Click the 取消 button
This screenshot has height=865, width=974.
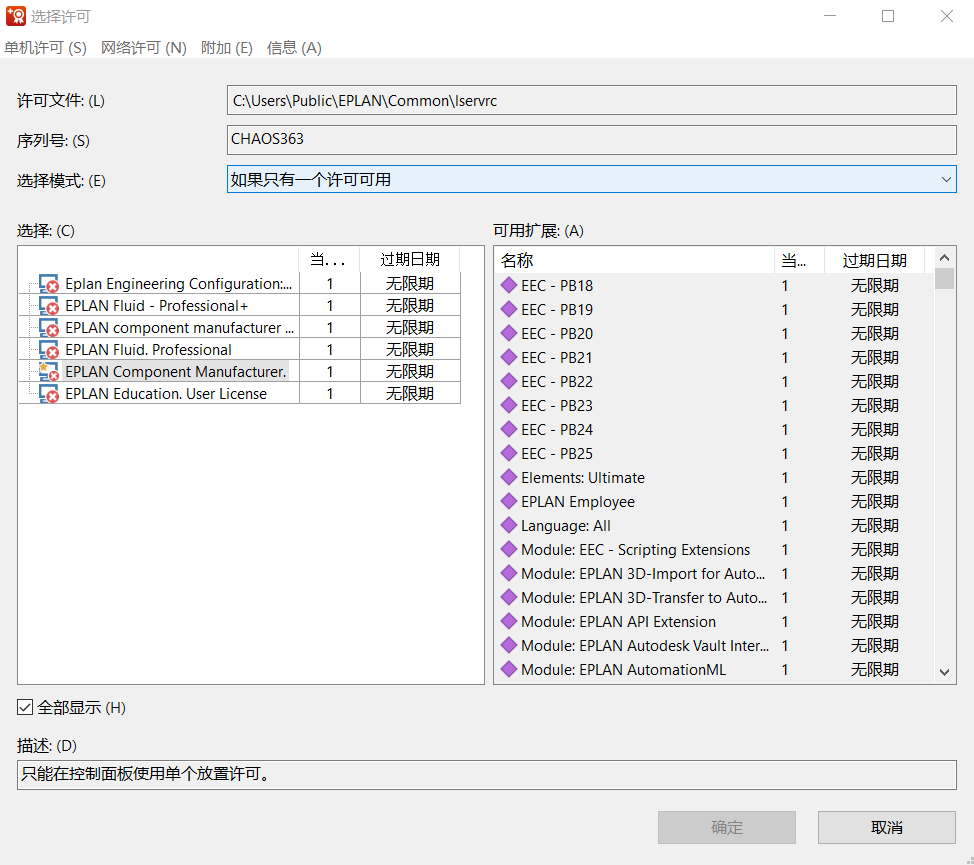tap(886, 827)
